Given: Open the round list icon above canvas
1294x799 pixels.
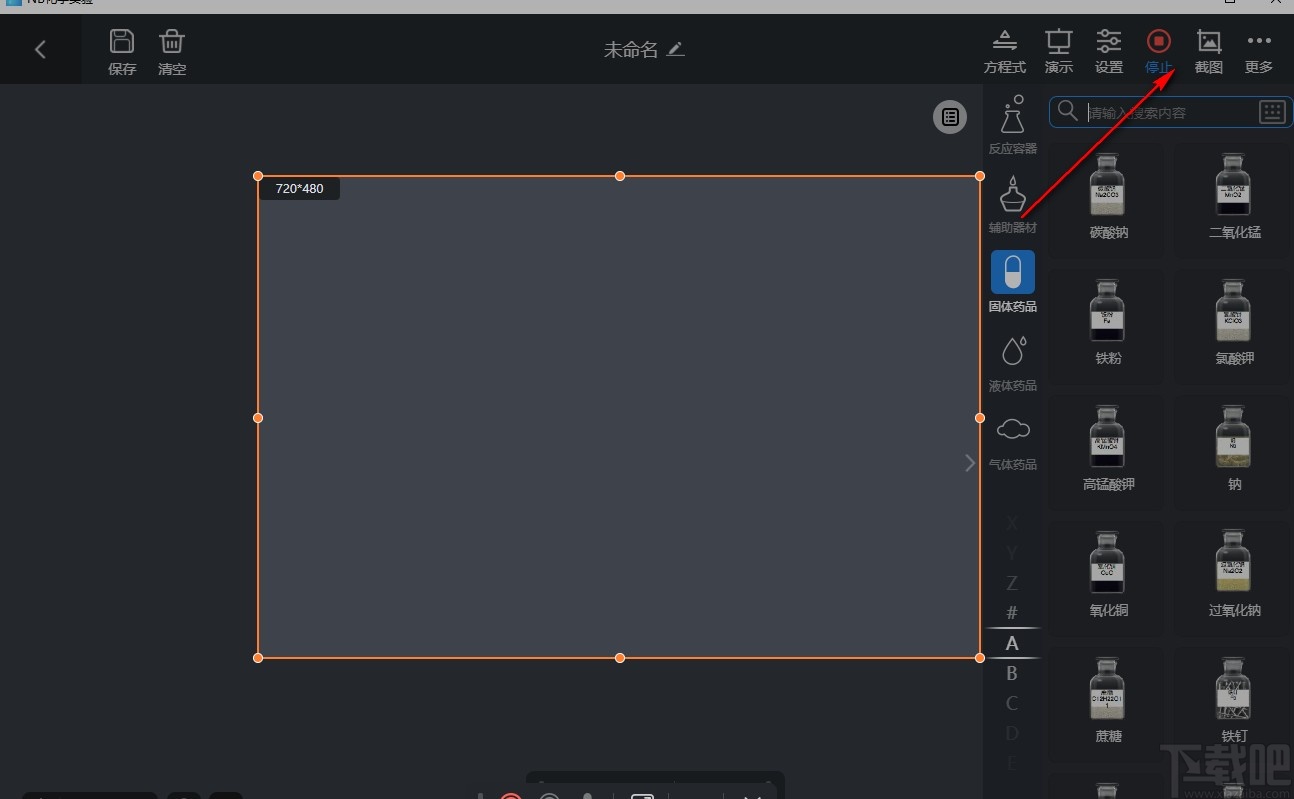Looking at the screenshot, I should [950, 117].
